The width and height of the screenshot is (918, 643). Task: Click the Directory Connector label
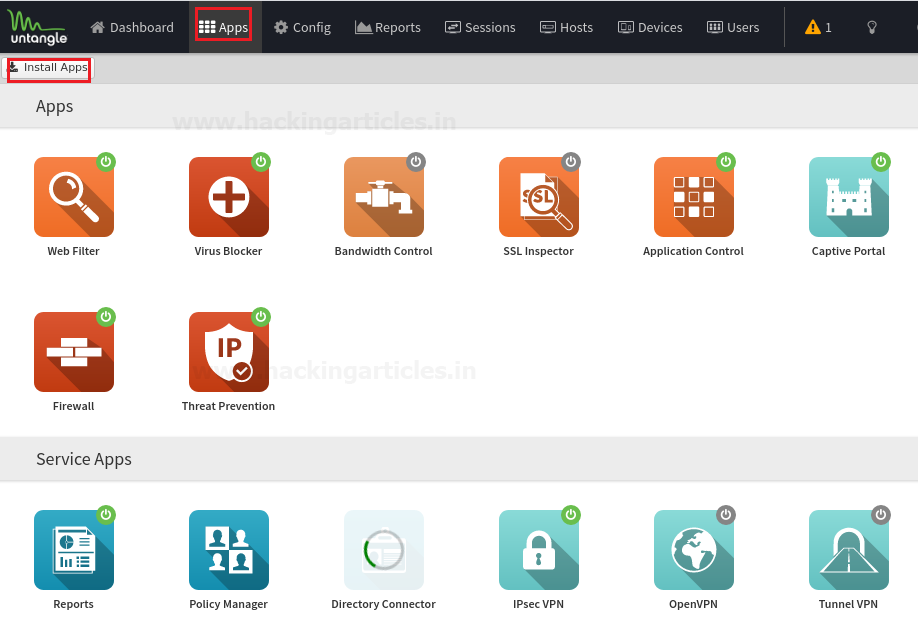383,604
